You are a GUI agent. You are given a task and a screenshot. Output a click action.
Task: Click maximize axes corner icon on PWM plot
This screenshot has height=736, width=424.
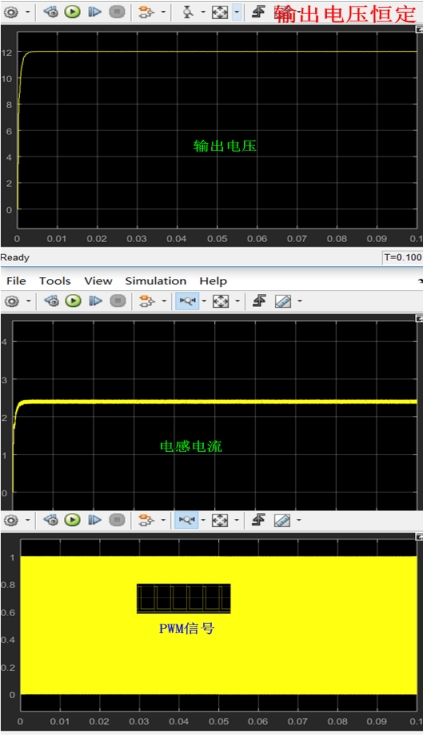[420, 537]
